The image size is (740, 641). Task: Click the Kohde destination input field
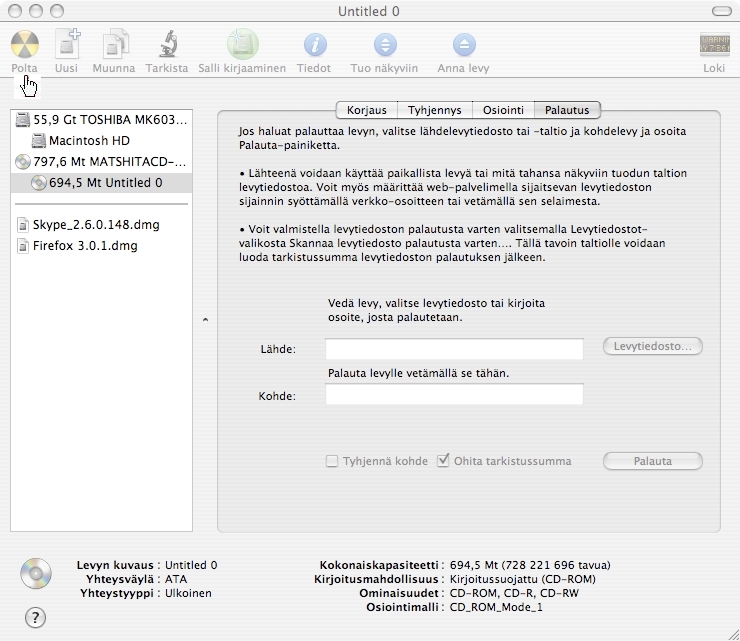coord(453,395)
